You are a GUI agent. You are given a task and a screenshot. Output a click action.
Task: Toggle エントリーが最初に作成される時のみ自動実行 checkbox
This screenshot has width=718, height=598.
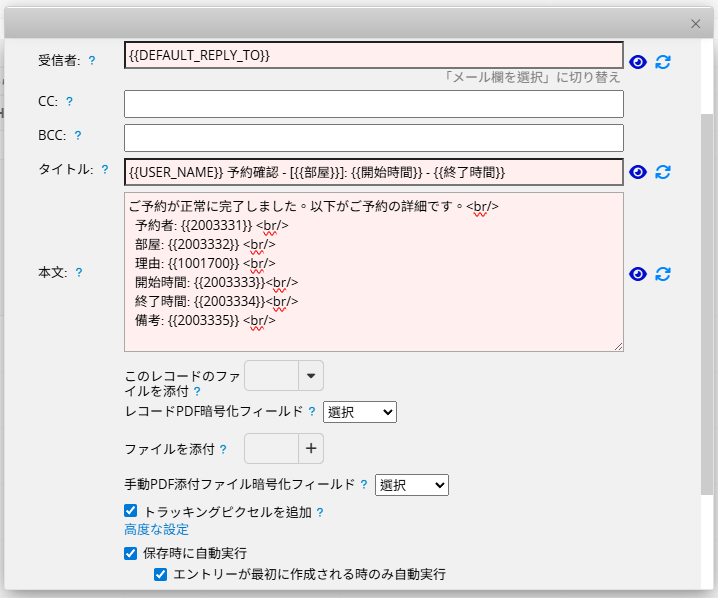(x=161, y=574)
